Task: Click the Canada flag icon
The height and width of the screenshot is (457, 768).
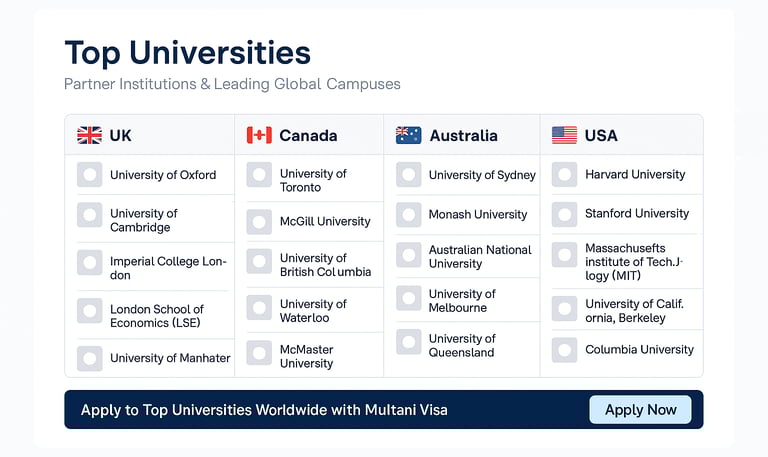Action: (x=259, y=135)
